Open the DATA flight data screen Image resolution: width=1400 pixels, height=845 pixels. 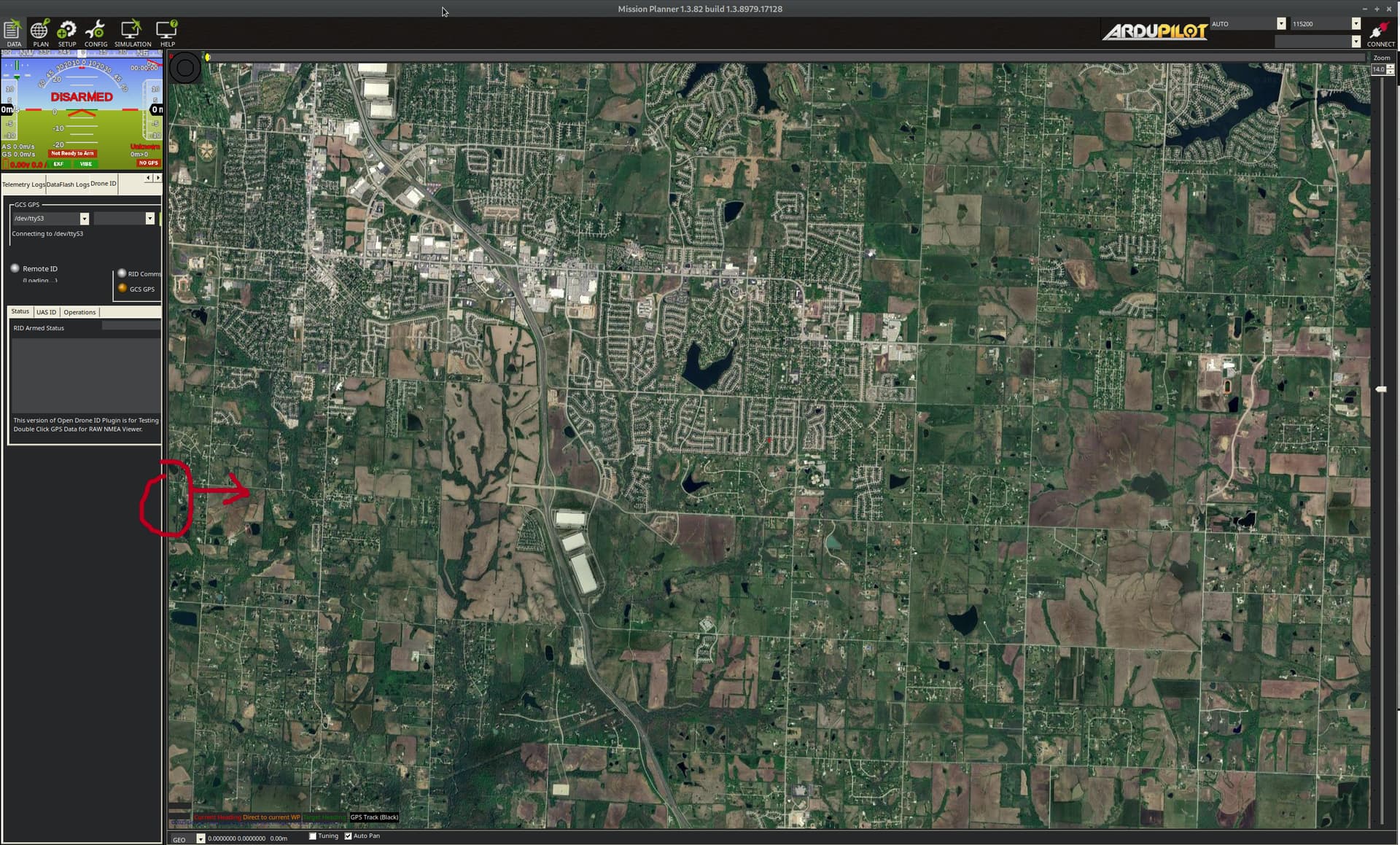(x=13, y=33)
